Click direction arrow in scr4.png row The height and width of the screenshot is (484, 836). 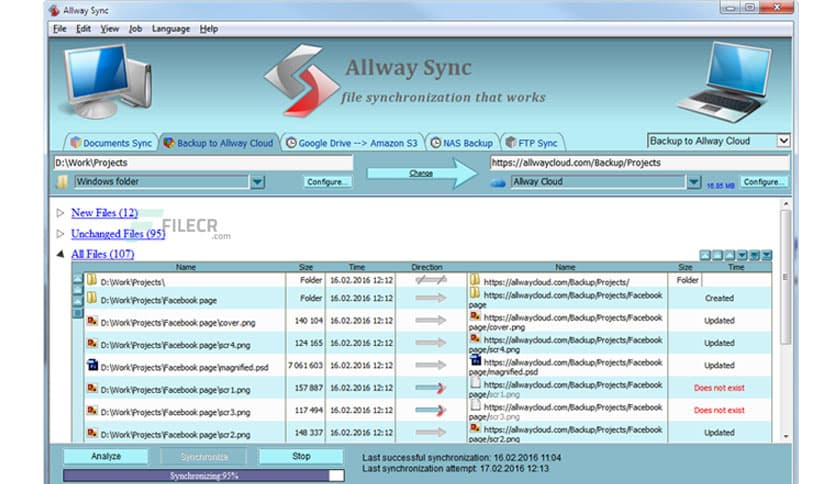click(x=431, y=343)
